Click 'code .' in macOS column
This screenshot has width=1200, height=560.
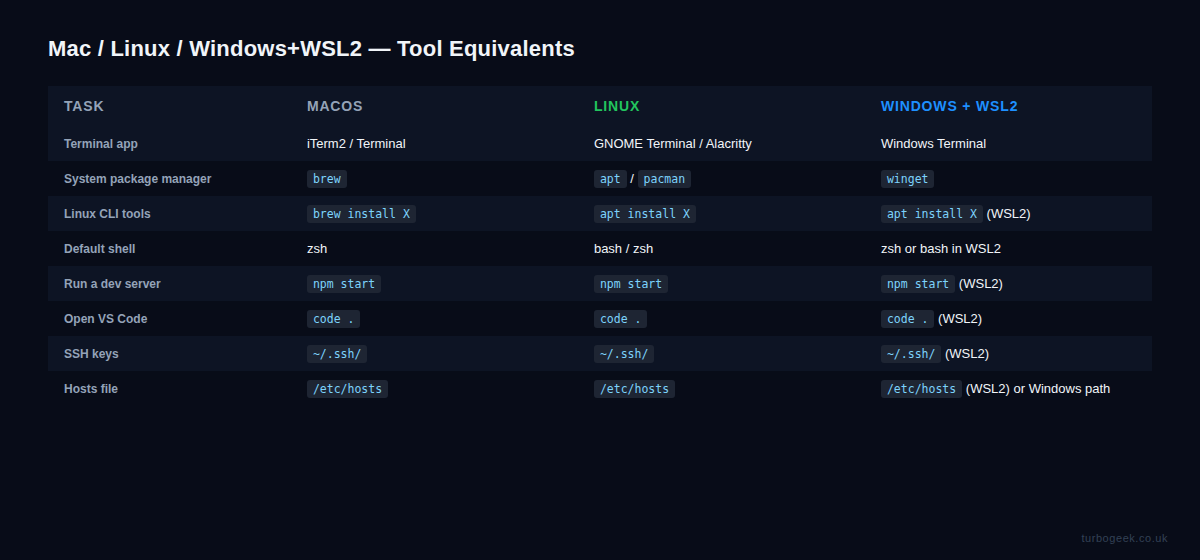pos(333,319)
